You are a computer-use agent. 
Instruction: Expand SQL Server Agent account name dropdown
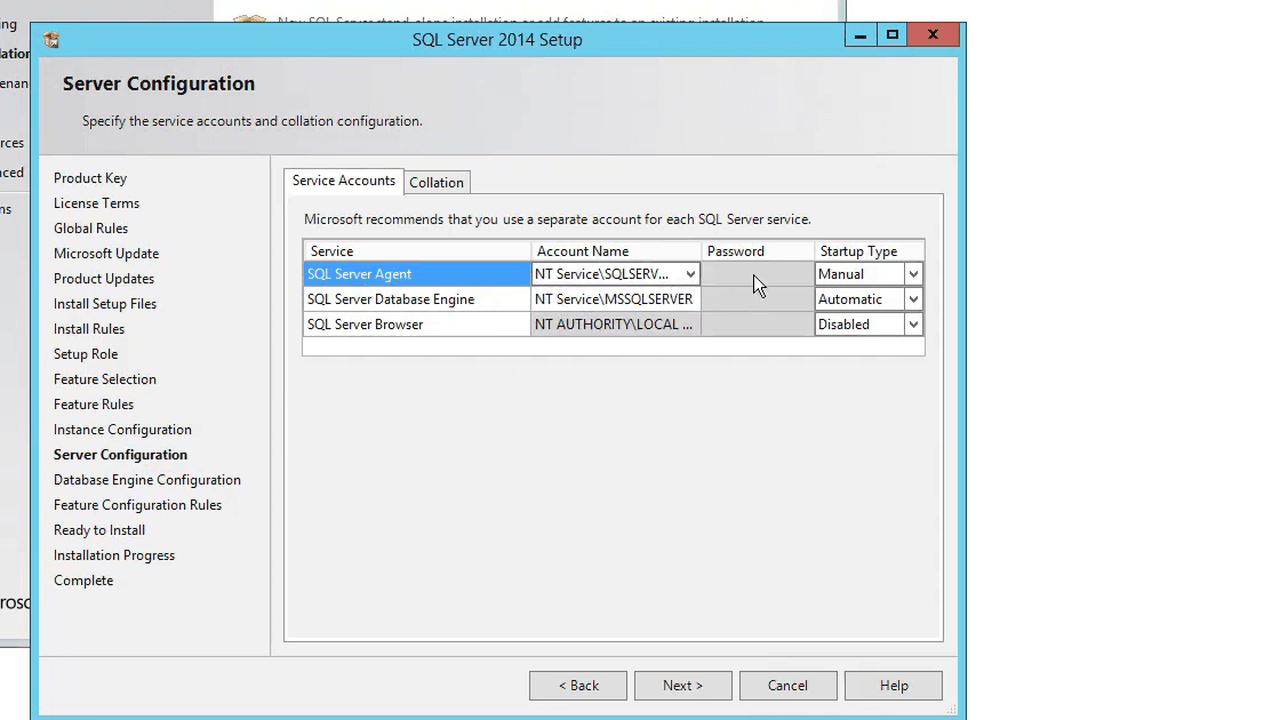click(690, 274)
